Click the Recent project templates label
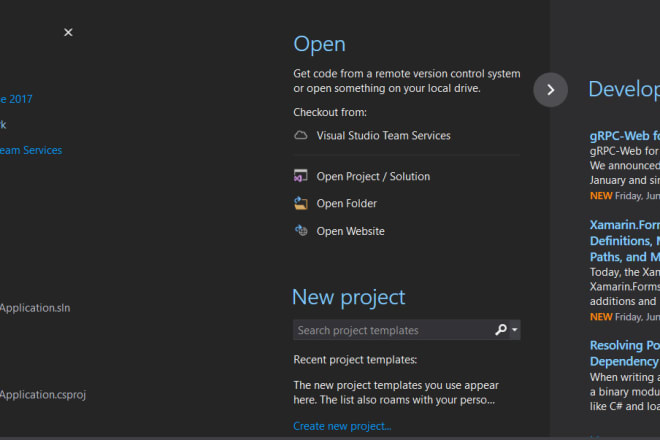This screenshot has height=440, width=660. (355, 360)
